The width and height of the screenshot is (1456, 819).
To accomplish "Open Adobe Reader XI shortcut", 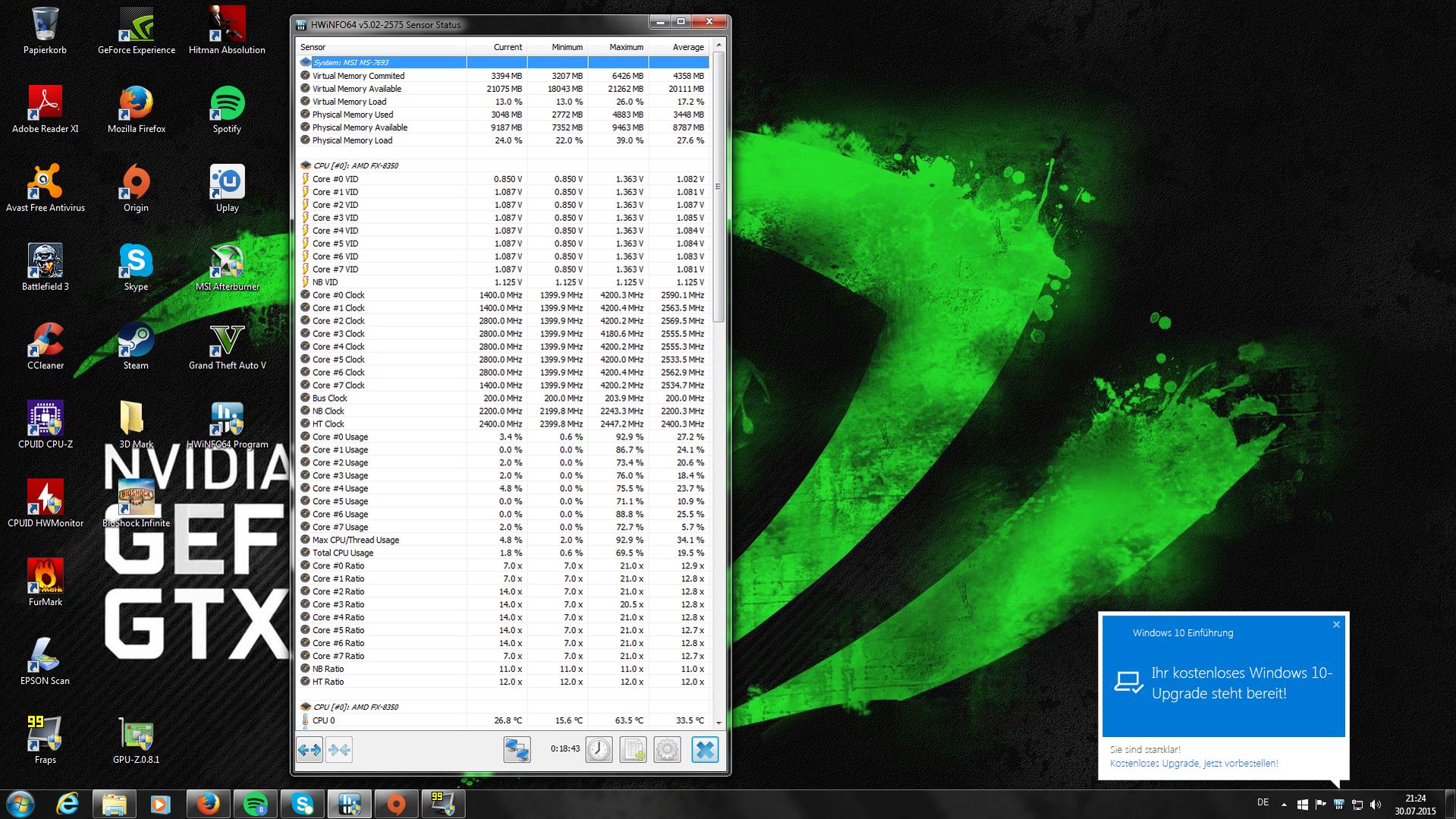I will pyautogui.click(x=45, y=110).
